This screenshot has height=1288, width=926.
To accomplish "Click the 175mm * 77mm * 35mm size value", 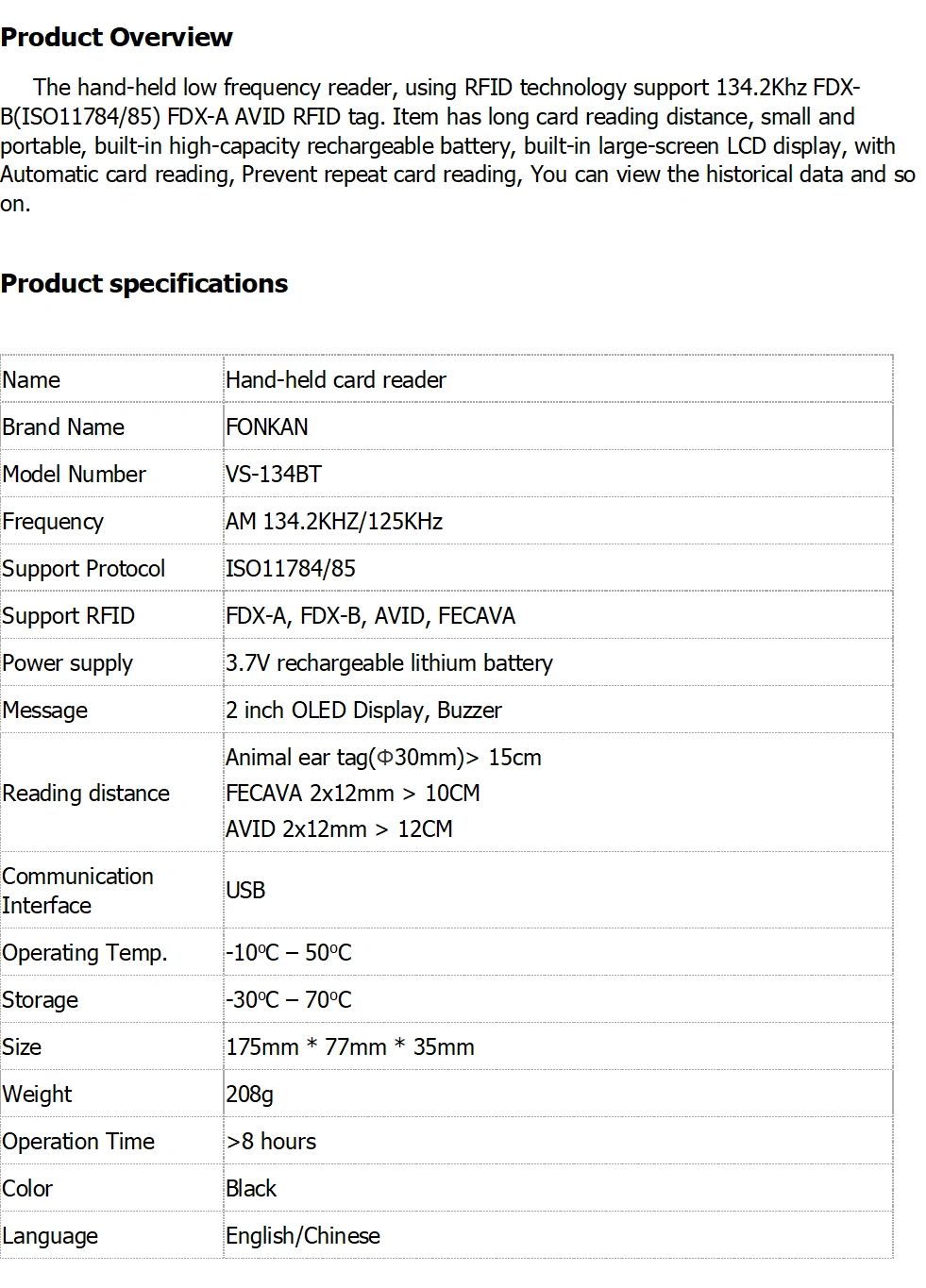I will pyautogui.click(x=349, y=1046).
